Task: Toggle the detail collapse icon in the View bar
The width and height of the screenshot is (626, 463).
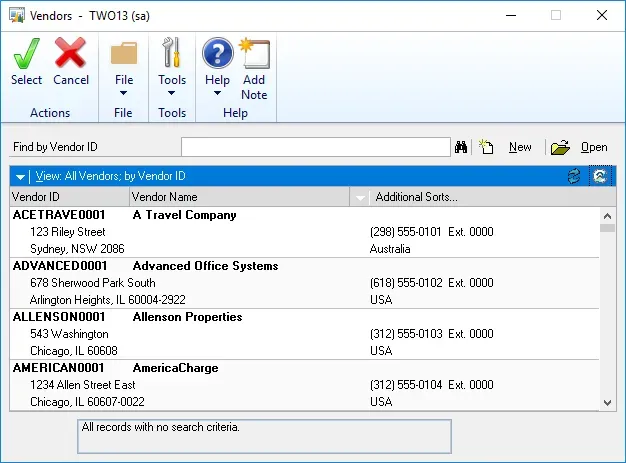Action: [600, 176]
